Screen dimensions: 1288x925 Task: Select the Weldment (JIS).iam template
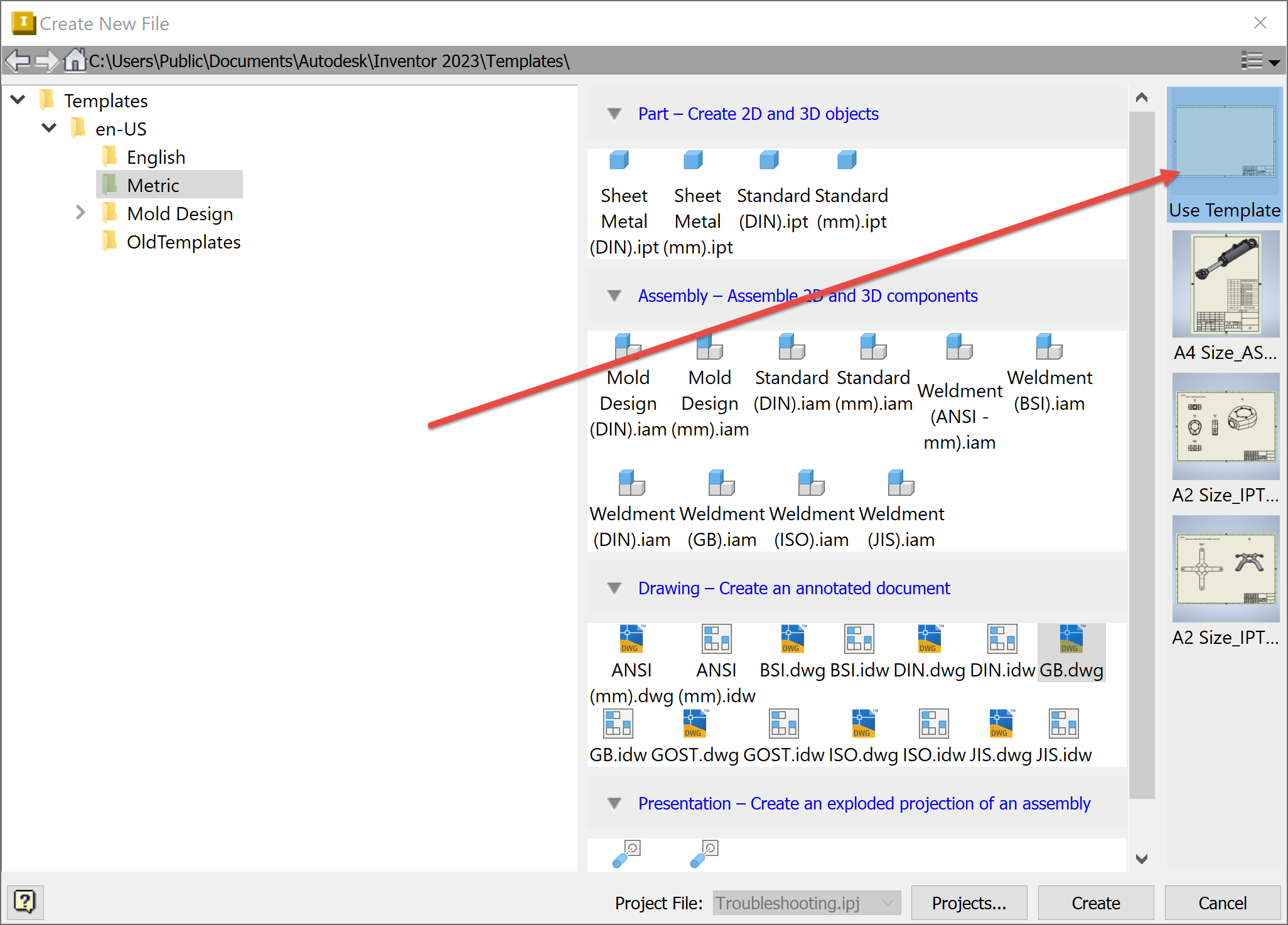(900, 483)
